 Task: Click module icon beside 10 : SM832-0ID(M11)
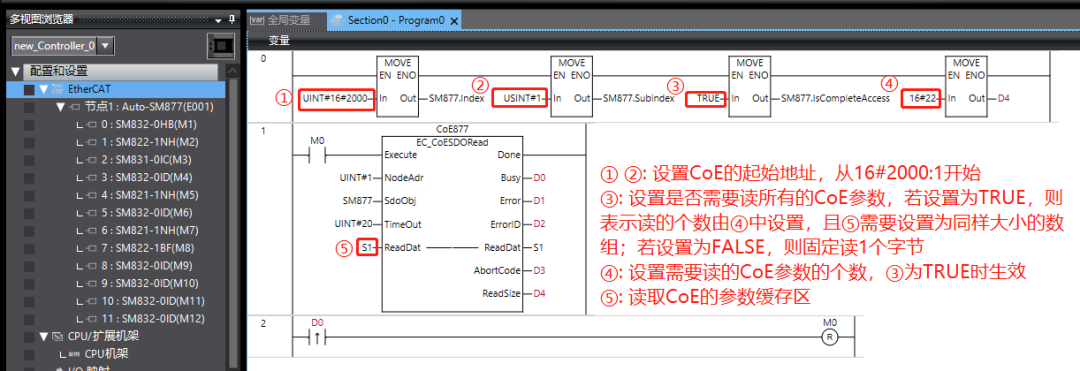(x=92, y=301)
